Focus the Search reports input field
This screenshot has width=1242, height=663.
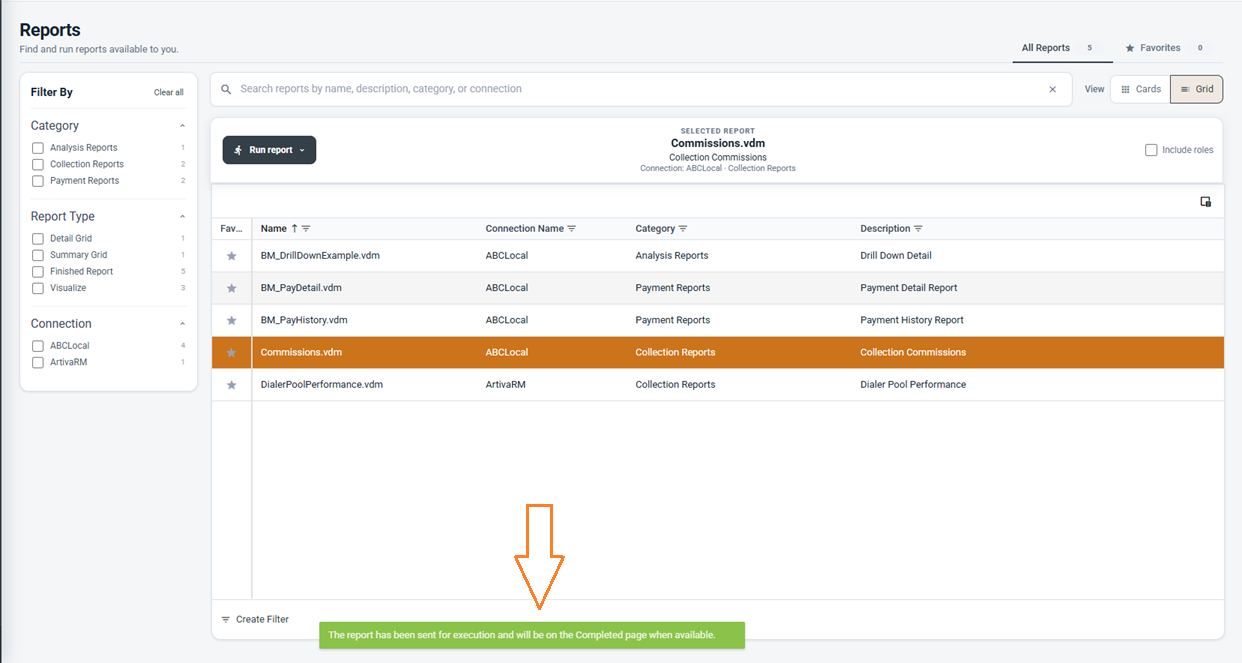click(x=640, y=89)
